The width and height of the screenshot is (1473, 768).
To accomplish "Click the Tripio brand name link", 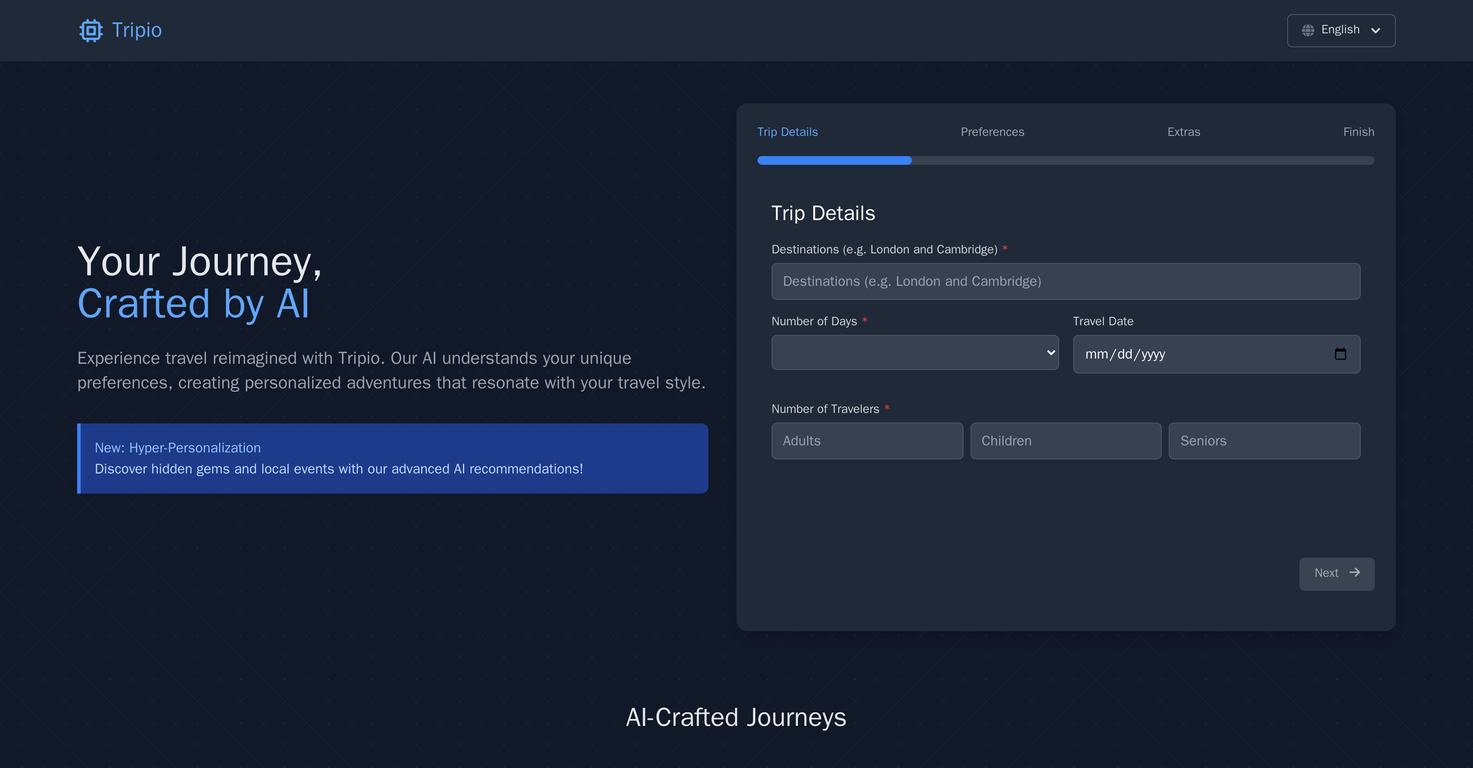I will [x=137, y=31].
